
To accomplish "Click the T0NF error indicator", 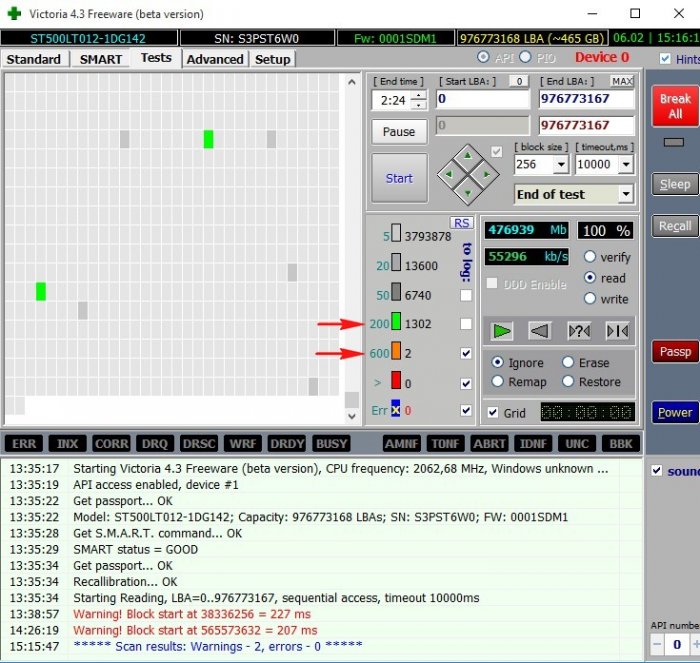I will (446, 444).
